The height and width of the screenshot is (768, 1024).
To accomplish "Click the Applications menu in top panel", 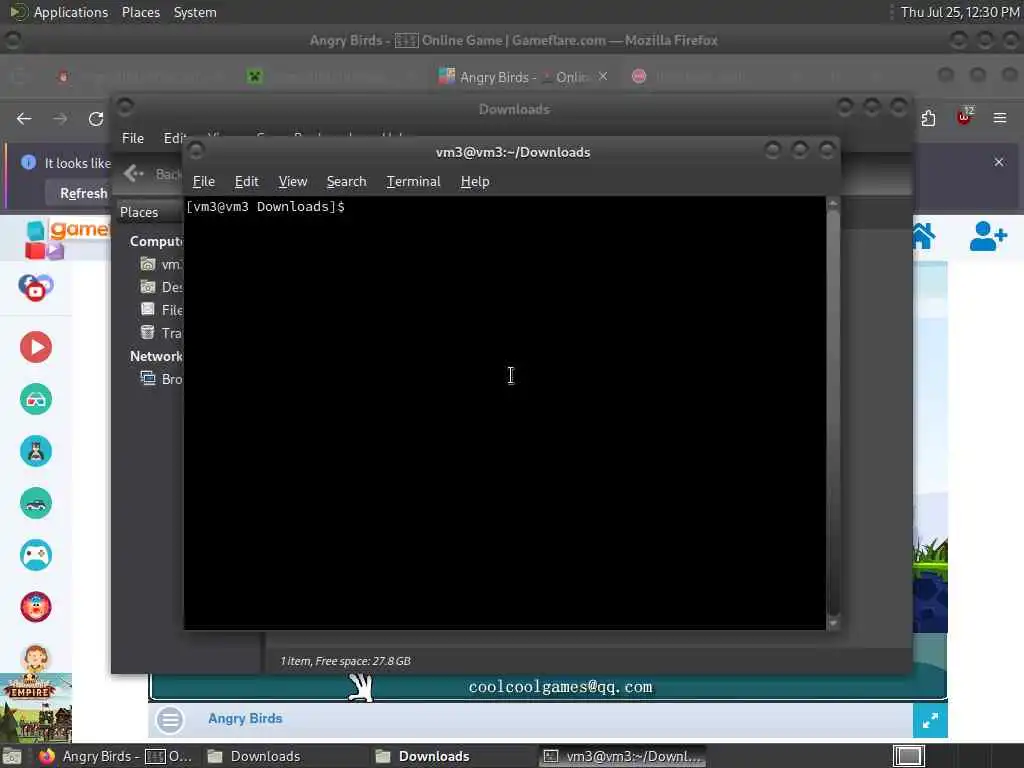I will tap(71, 12).
